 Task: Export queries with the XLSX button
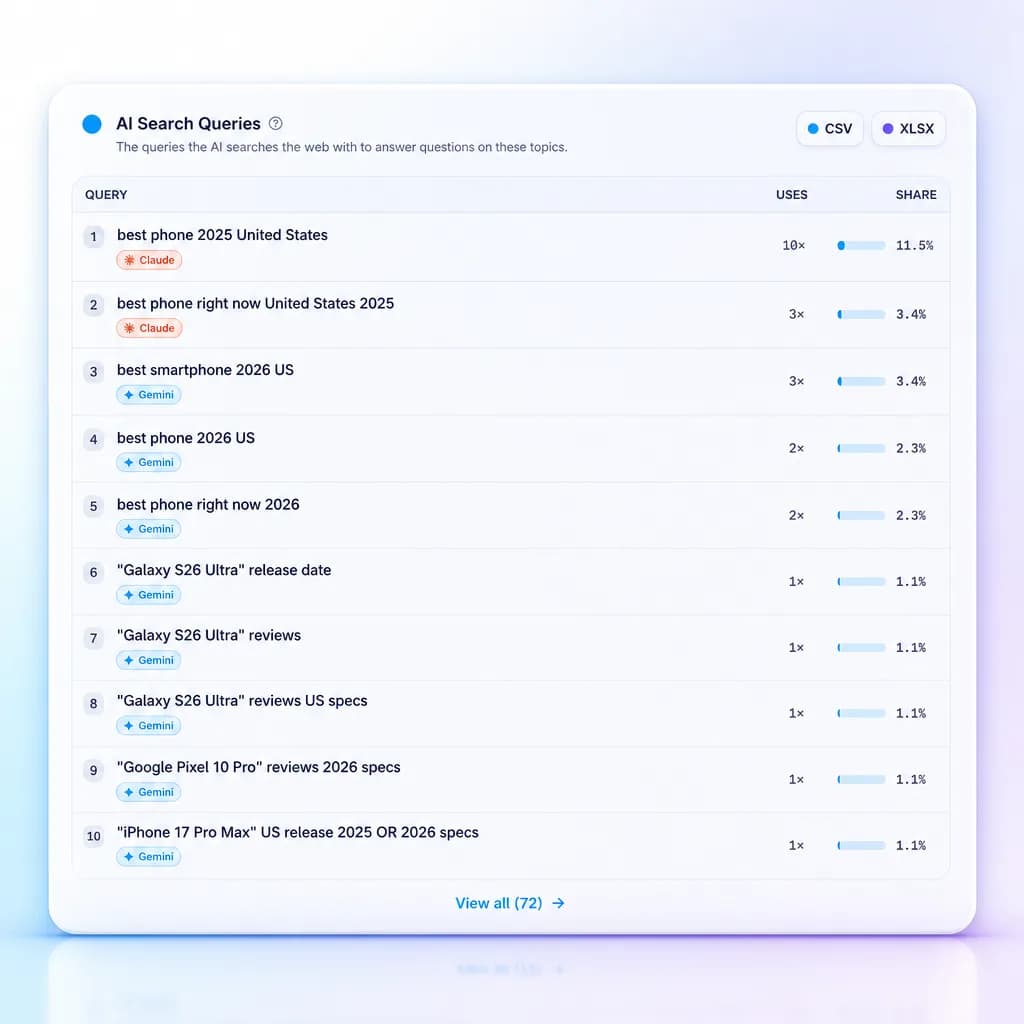(908, 129)
